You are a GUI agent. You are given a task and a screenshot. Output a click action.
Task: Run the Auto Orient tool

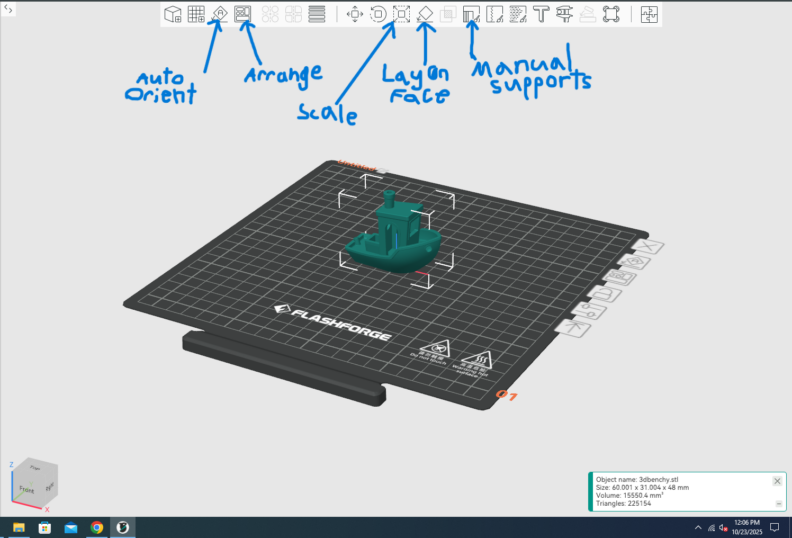[220, 14]
